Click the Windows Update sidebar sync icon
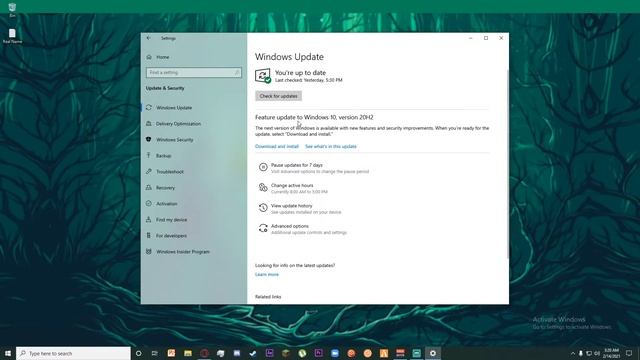640x360 pixels. tap(149, 107)
